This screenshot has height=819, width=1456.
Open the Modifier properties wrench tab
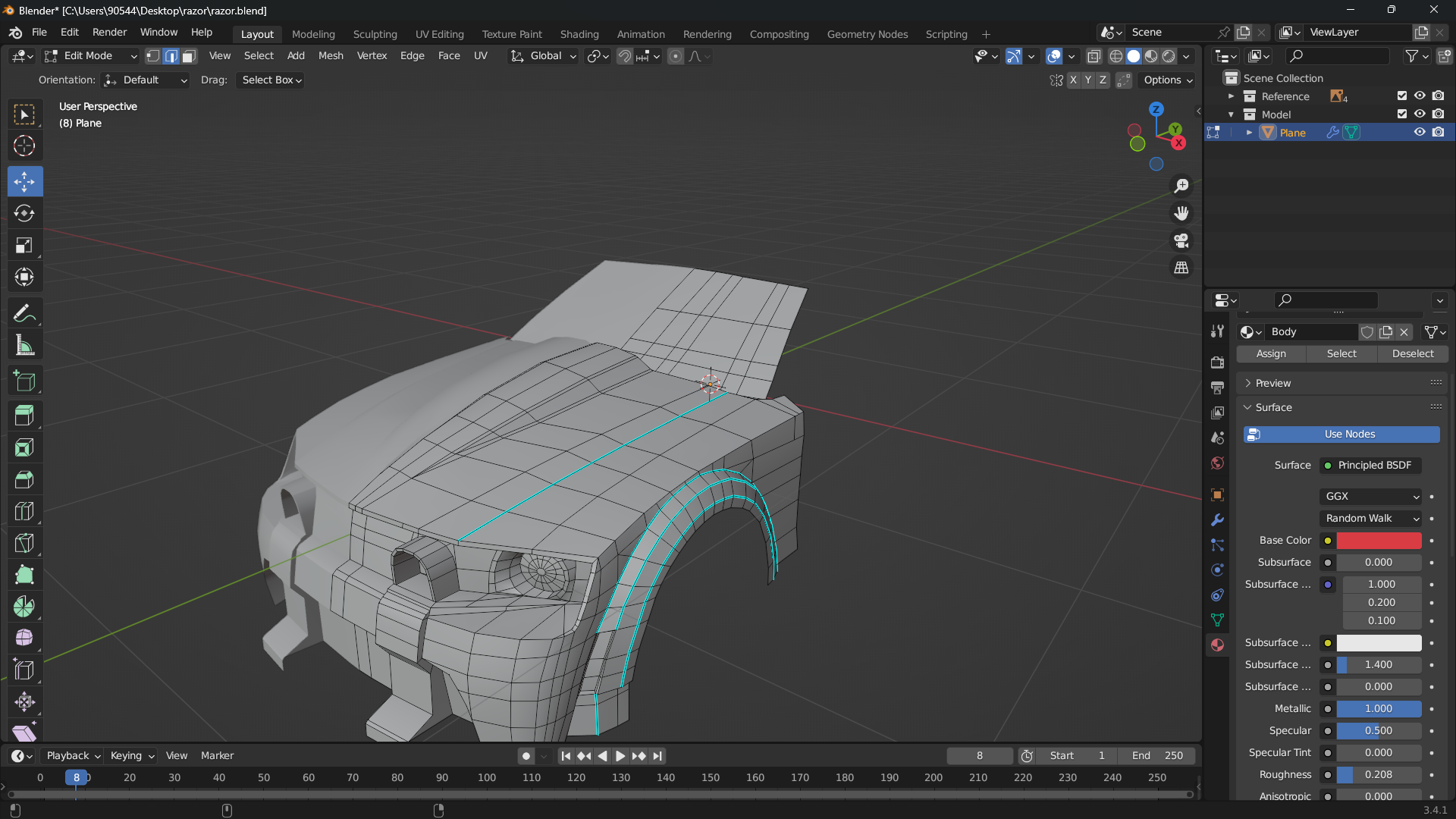click(x=1217, y=520)
